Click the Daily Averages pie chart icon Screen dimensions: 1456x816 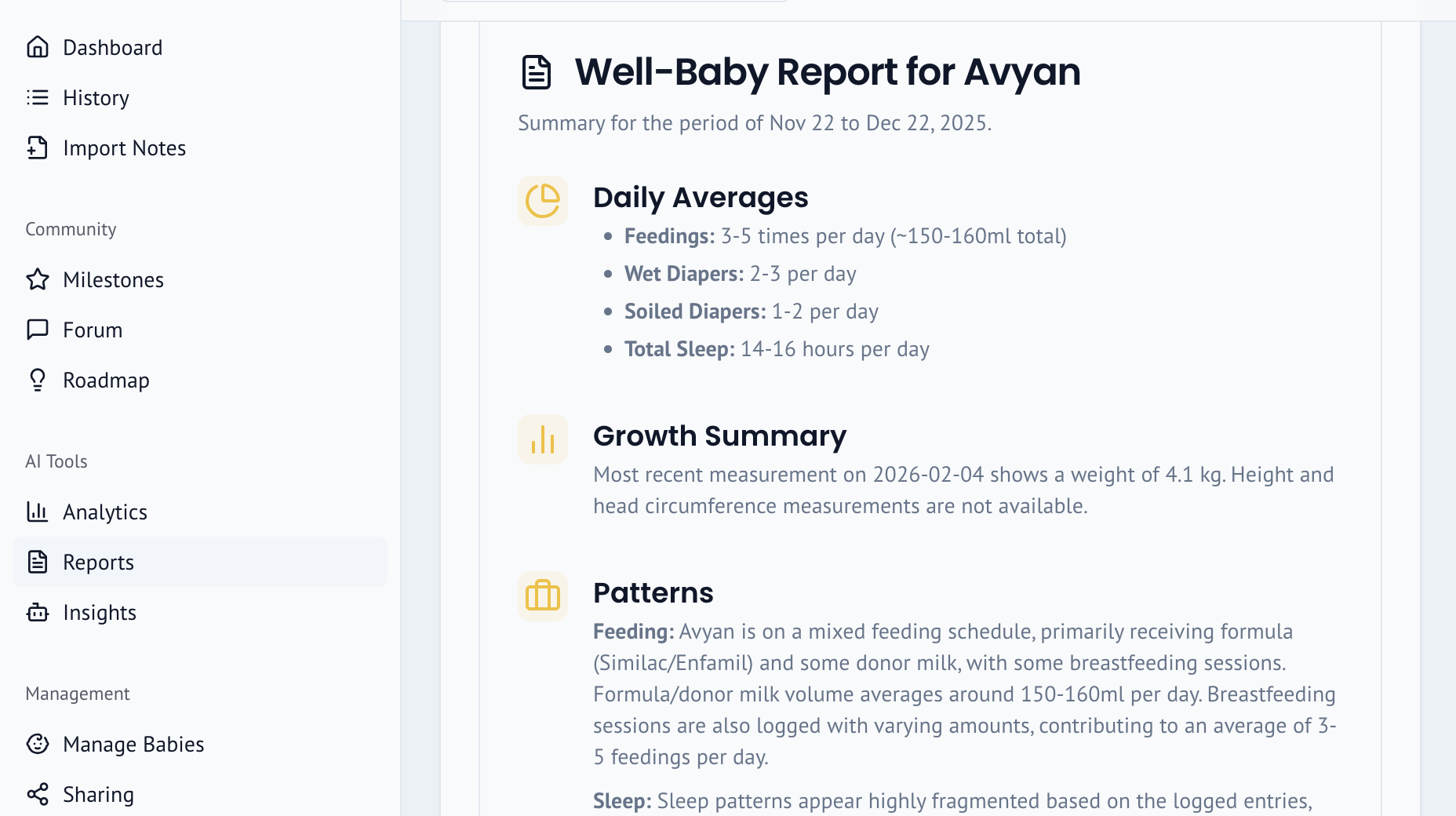point(542,201)
